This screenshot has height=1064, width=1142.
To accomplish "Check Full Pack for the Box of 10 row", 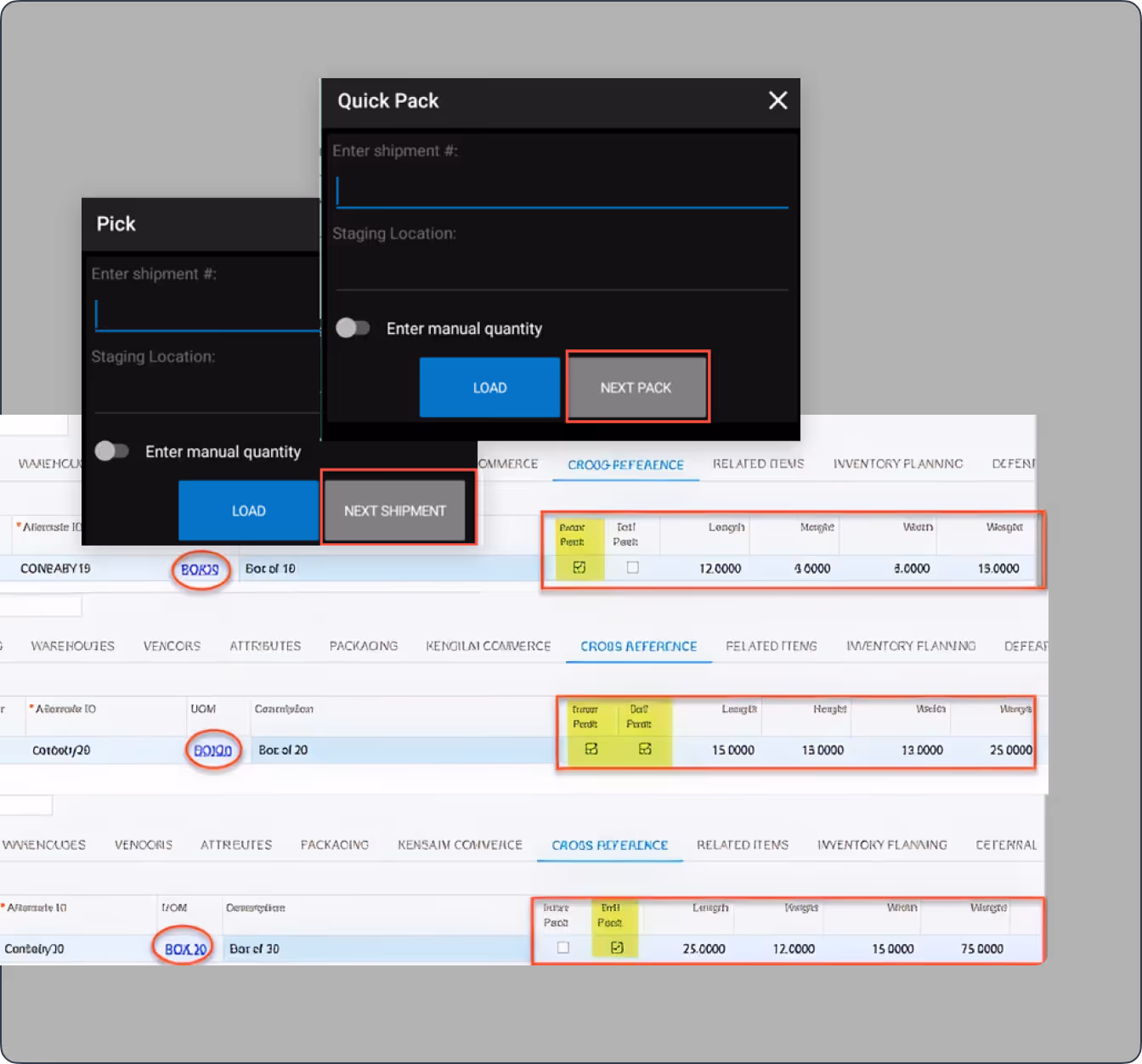I will (631, 568).
